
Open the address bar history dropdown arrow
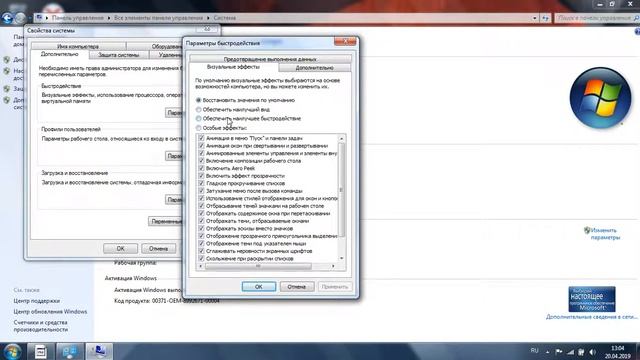point(535,18)
